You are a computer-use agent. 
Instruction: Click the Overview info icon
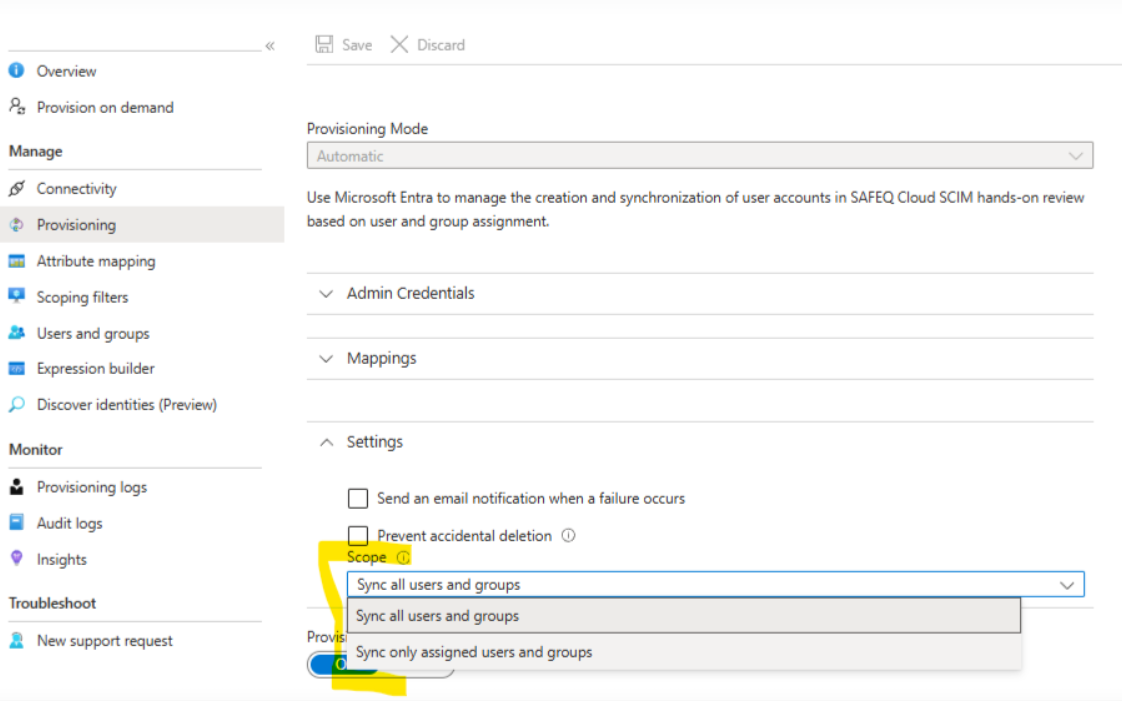pyautogui.click(x=16, y=70)
